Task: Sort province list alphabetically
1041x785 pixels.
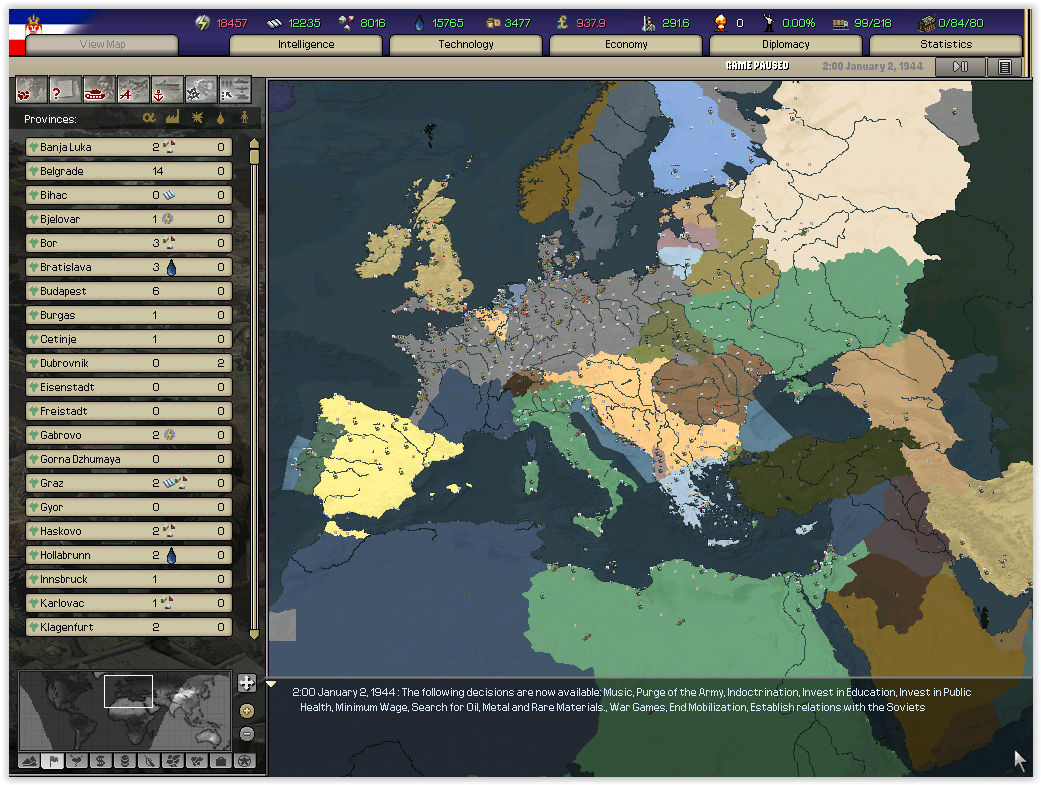Action: [149, 118]
